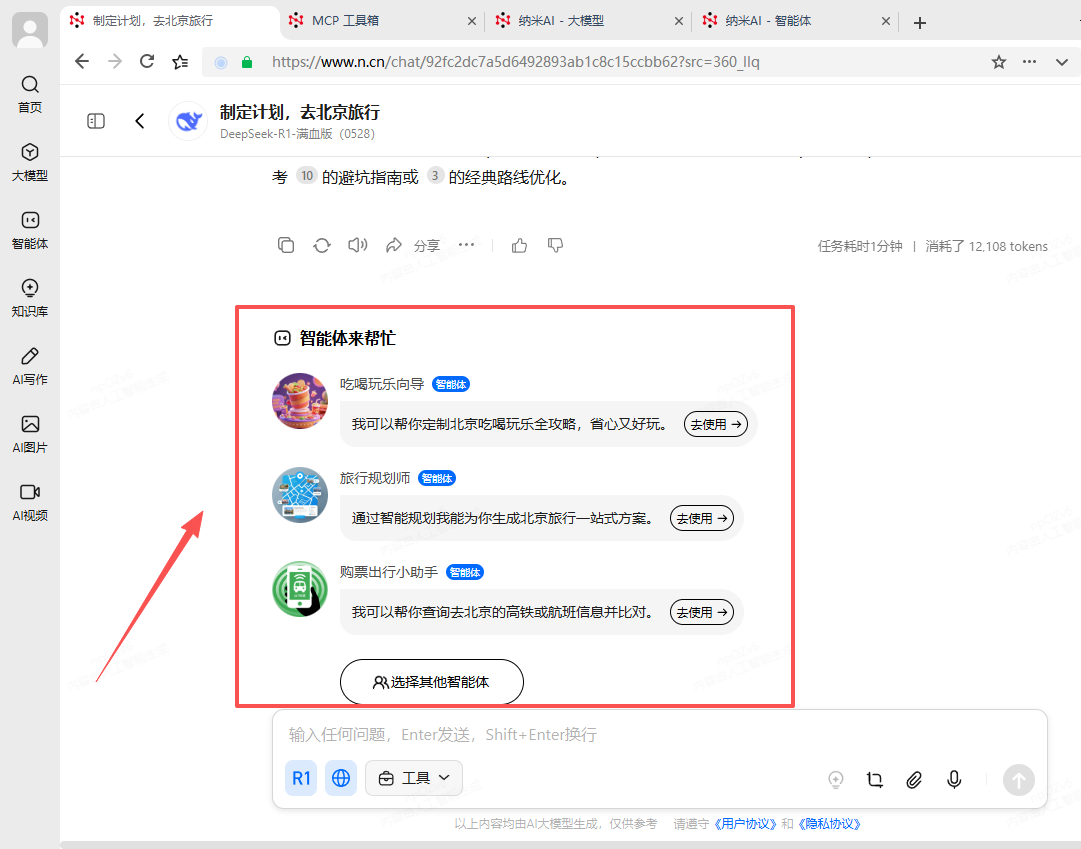Use the 购票出行小助手 agent via 去使用
The image size is (1081, 849).
702,612
